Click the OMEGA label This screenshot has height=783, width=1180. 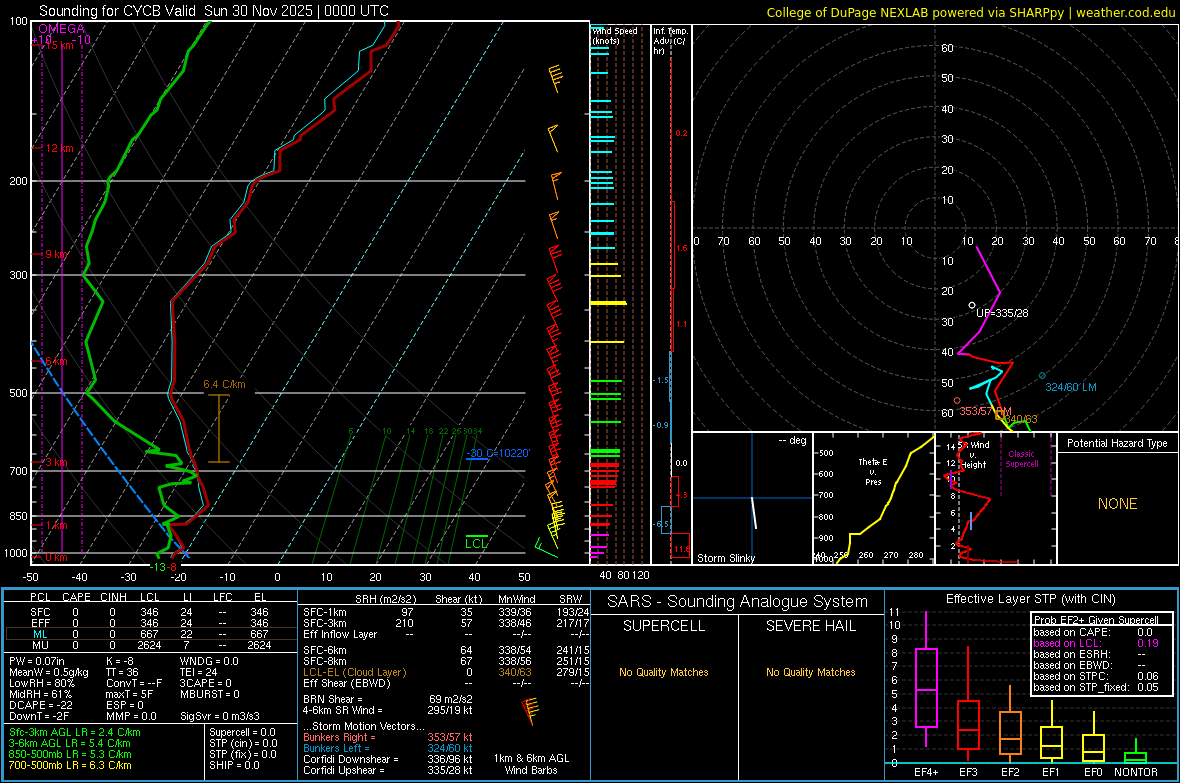[62, 29]
